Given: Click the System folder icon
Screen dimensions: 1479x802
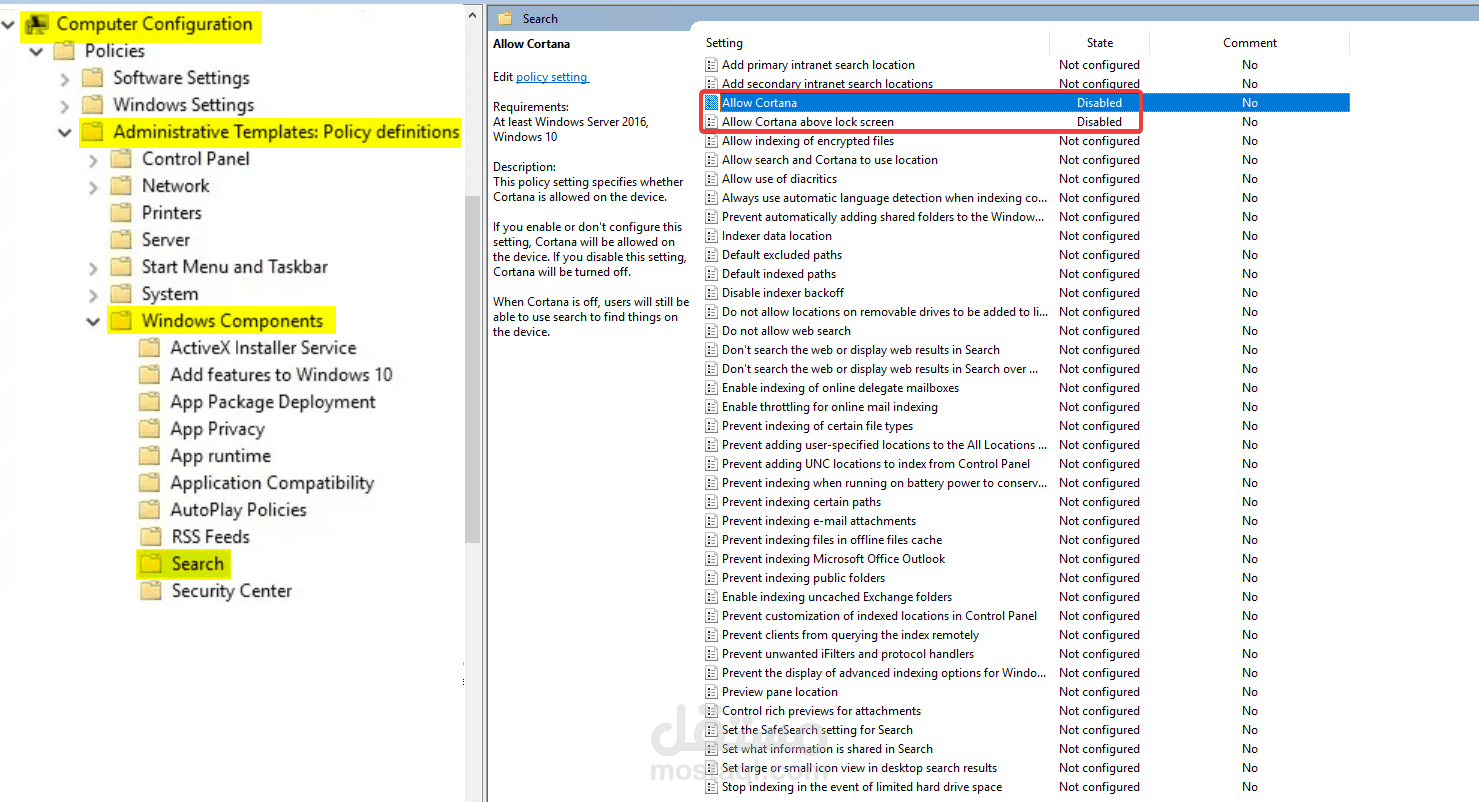Looking at the screenshot, I should point(121,294).
